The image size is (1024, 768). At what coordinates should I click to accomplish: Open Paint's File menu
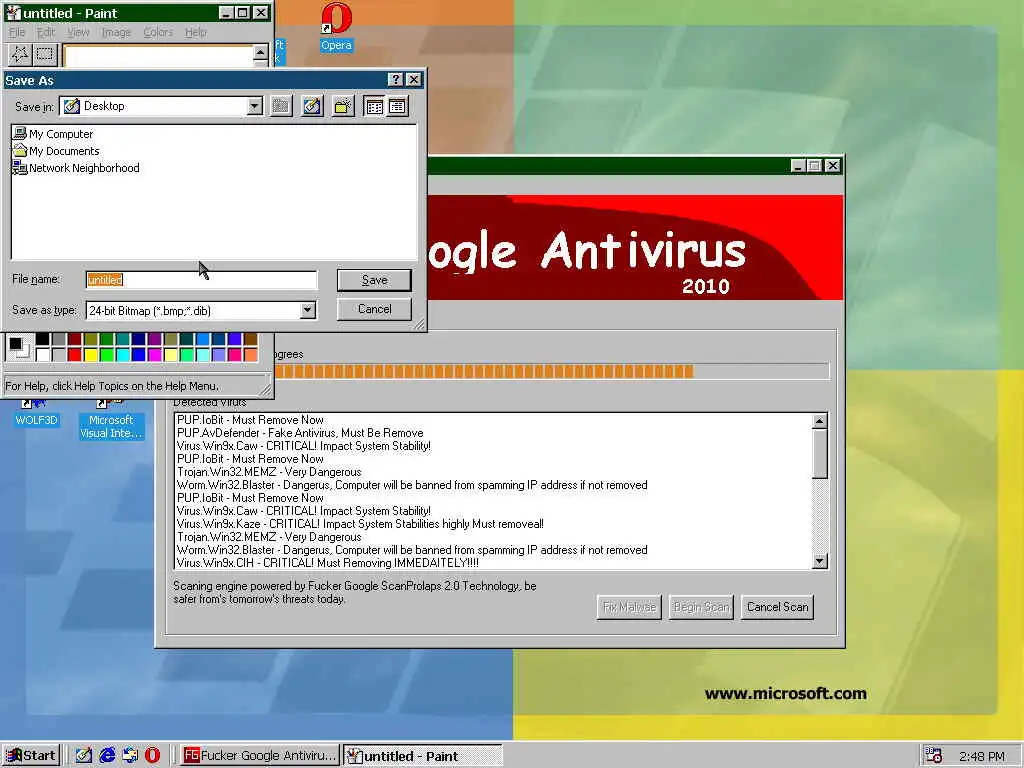point(17,32)
